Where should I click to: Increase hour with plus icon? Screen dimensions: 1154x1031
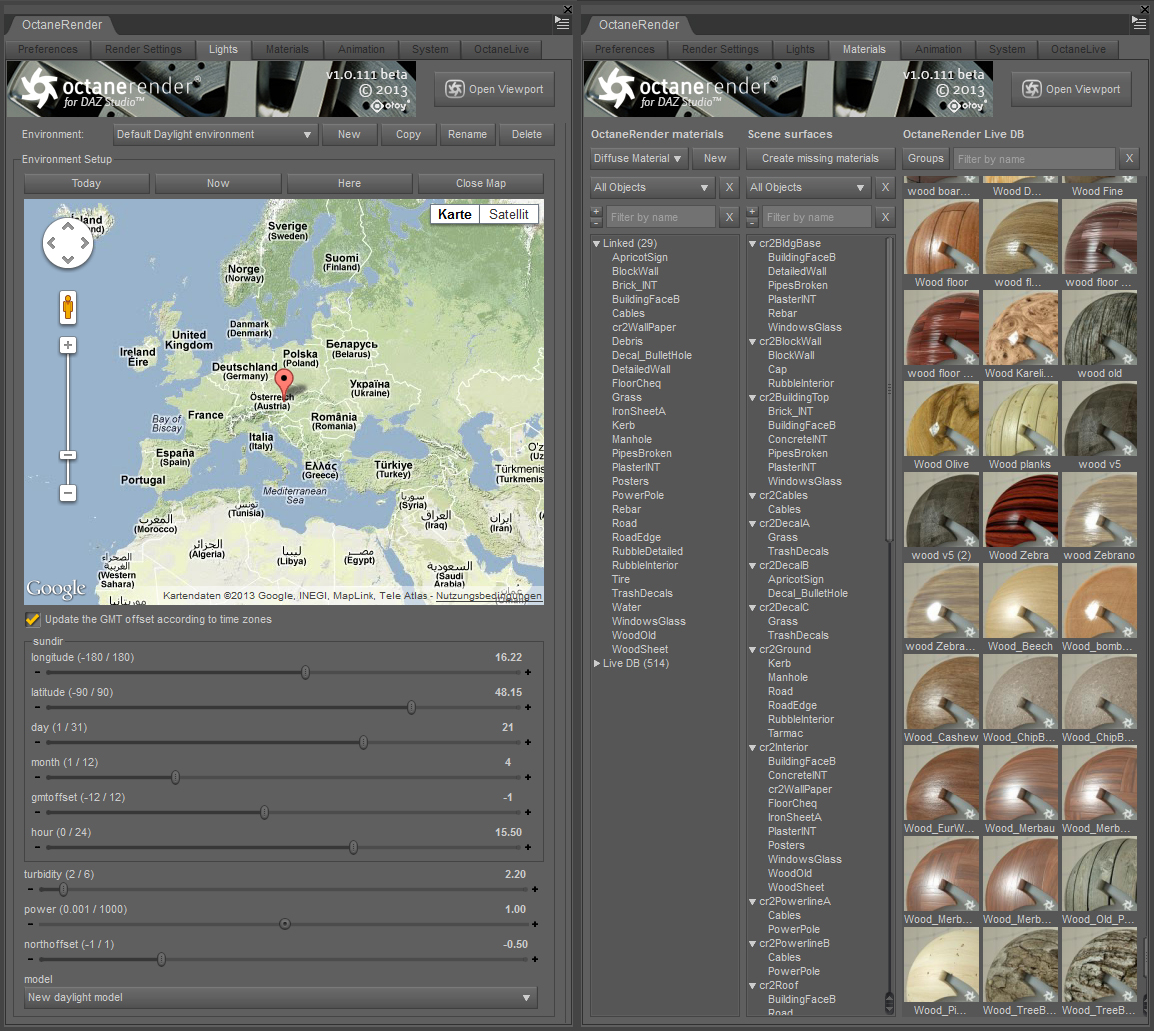528,847
